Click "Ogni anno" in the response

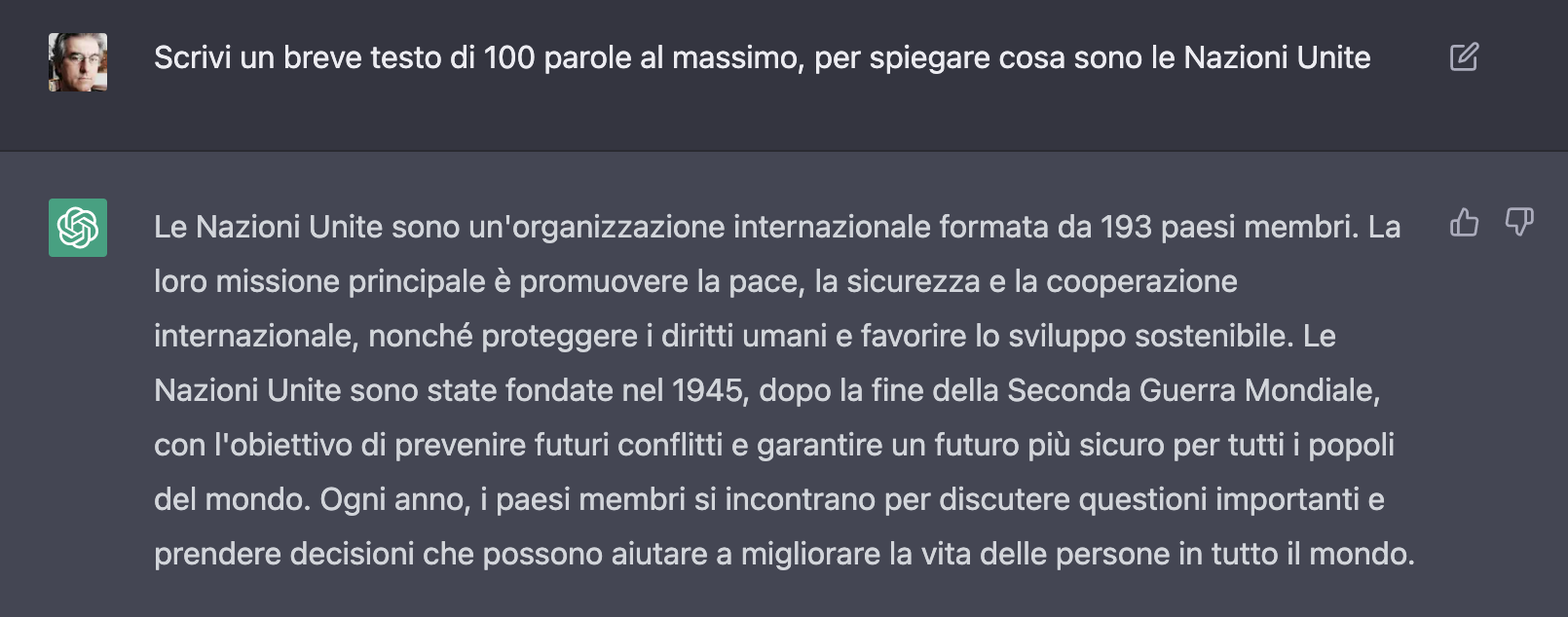(396, 500)
